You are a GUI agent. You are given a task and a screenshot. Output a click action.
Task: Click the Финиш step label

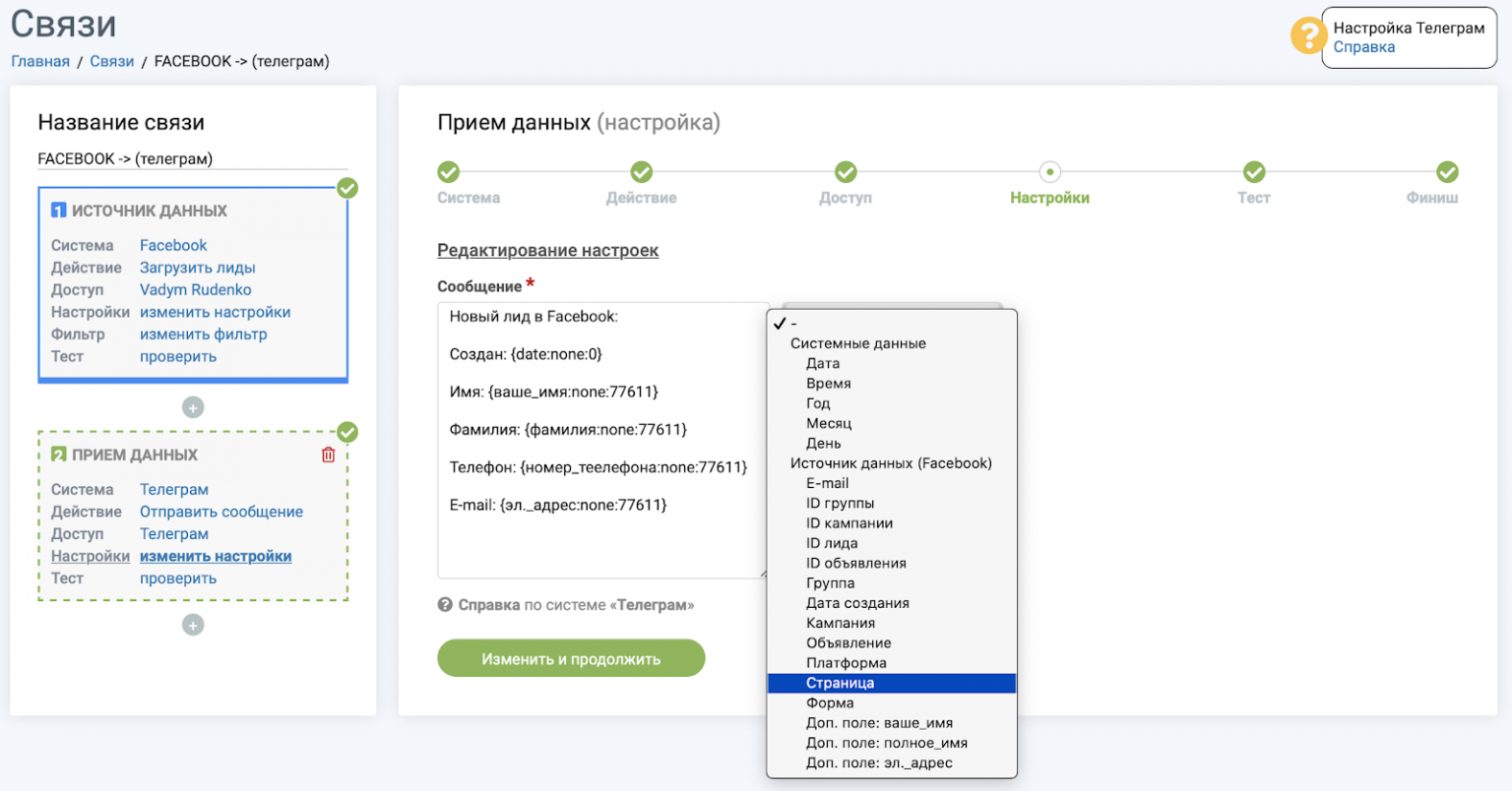(1432, 198)
